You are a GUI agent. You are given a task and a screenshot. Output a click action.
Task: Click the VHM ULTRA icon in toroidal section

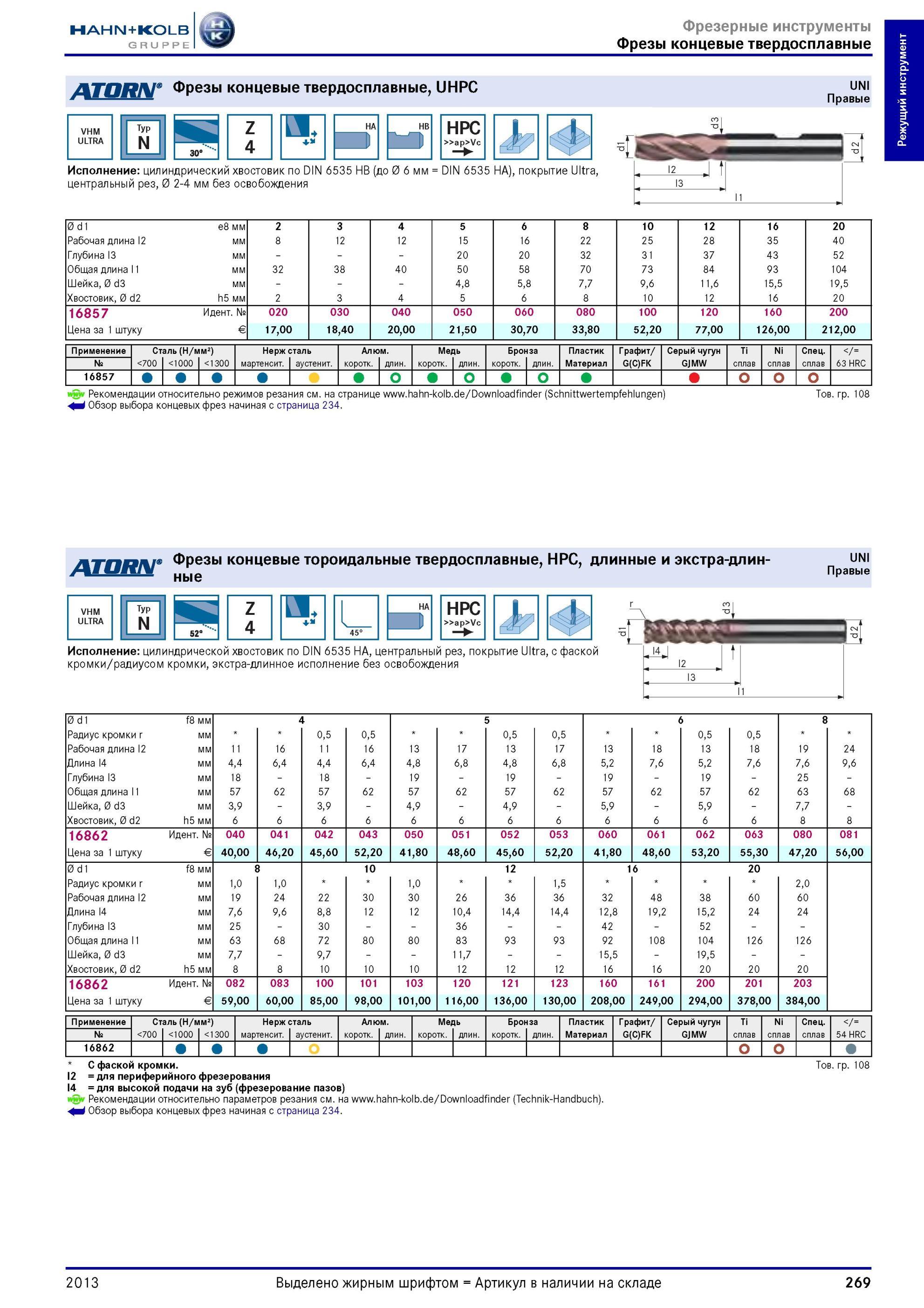(x=90, y=618)
